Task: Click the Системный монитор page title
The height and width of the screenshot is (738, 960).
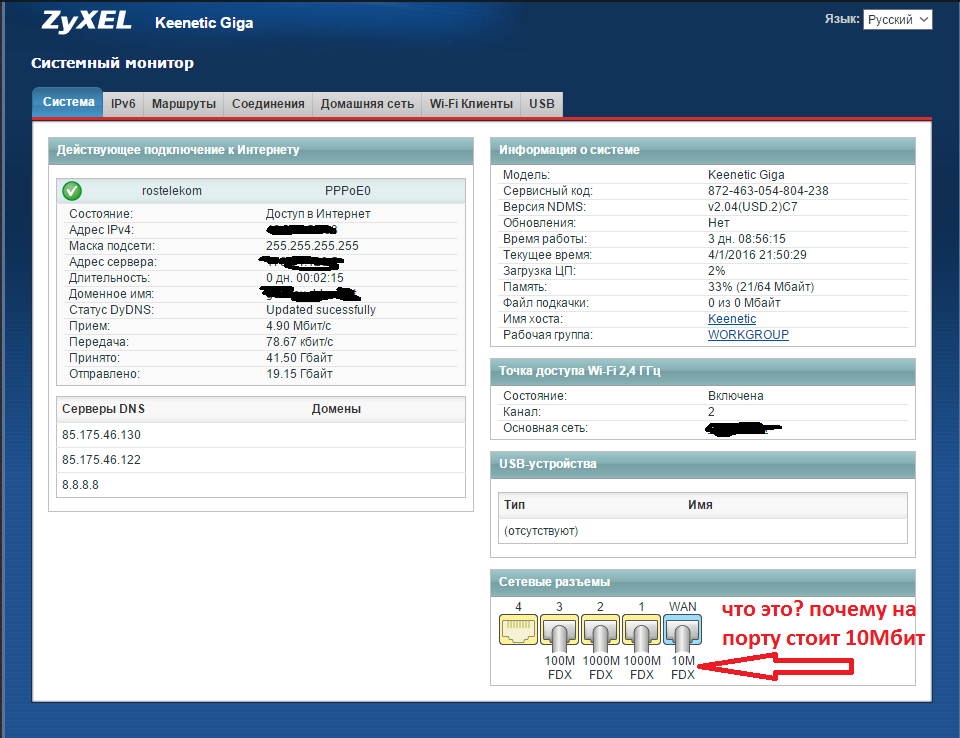Action: pos(113,63)
